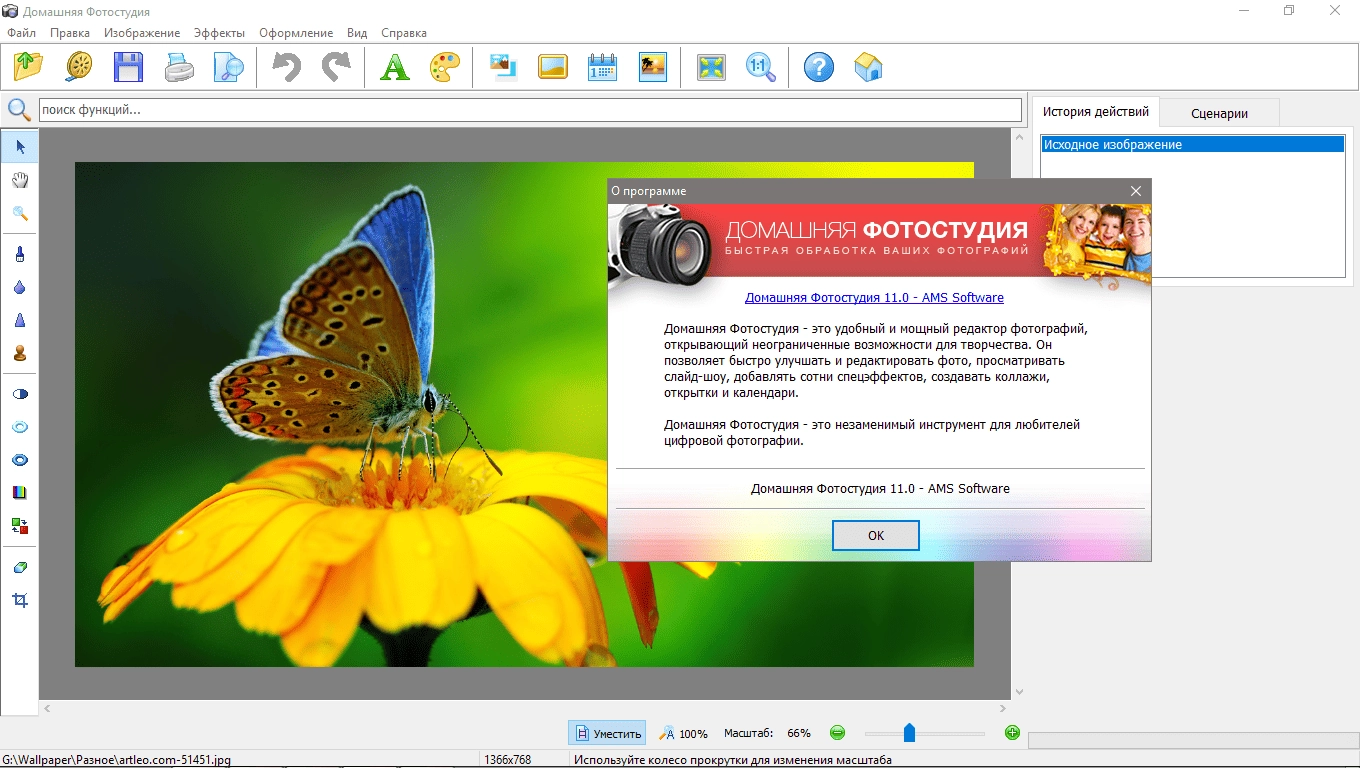
Task: Add text with the green A icon
Action: click(395, 67)
